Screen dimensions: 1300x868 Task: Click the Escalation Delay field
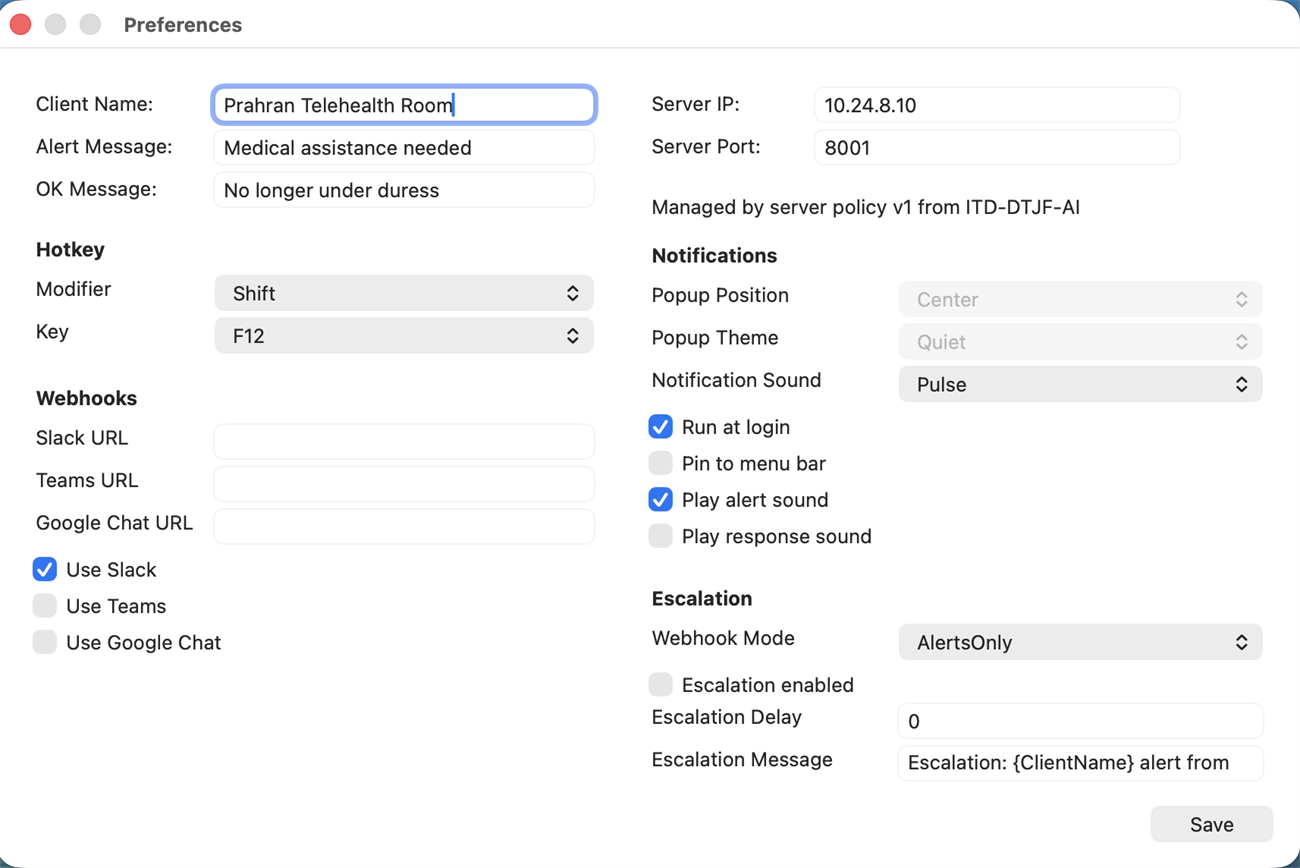pos(1080,721)
